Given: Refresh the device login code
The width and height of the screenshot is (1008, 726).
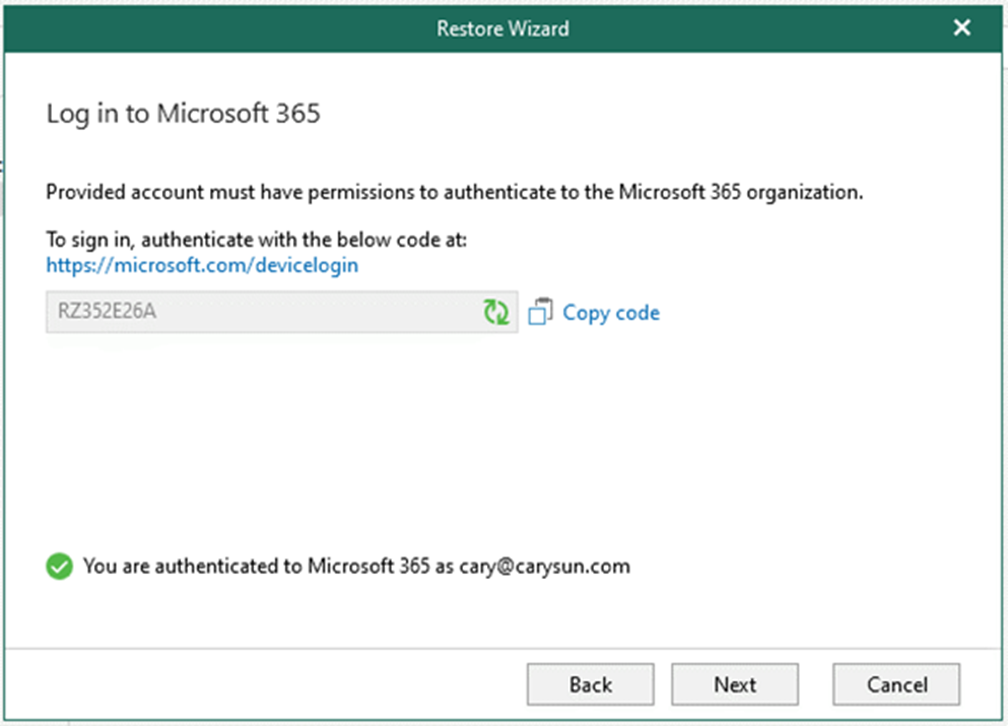Looking at the screenshot, I should pyautogui.click(x=496, y=312).
